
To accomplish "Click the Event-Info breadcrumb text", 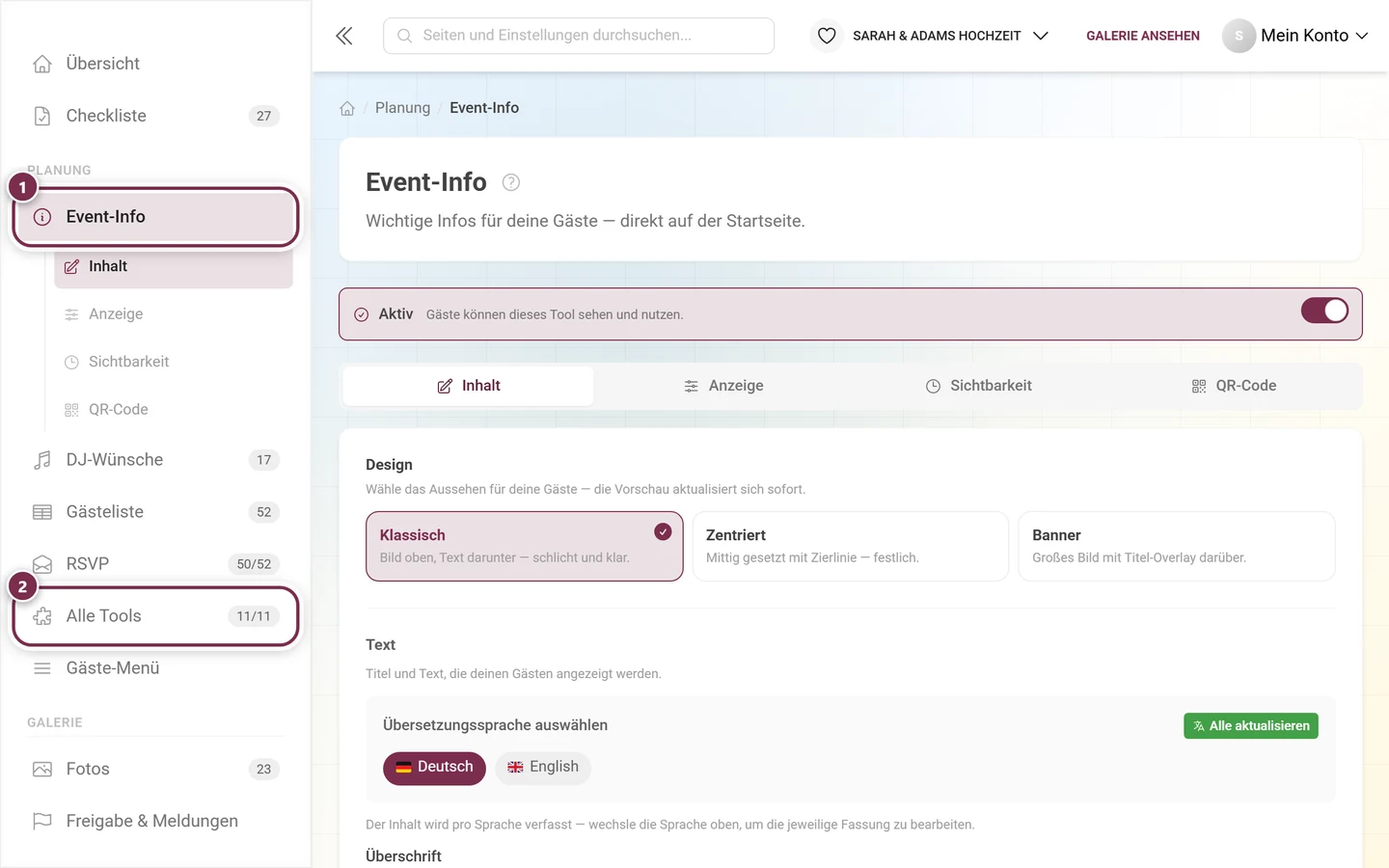I will tap(484, 108).
